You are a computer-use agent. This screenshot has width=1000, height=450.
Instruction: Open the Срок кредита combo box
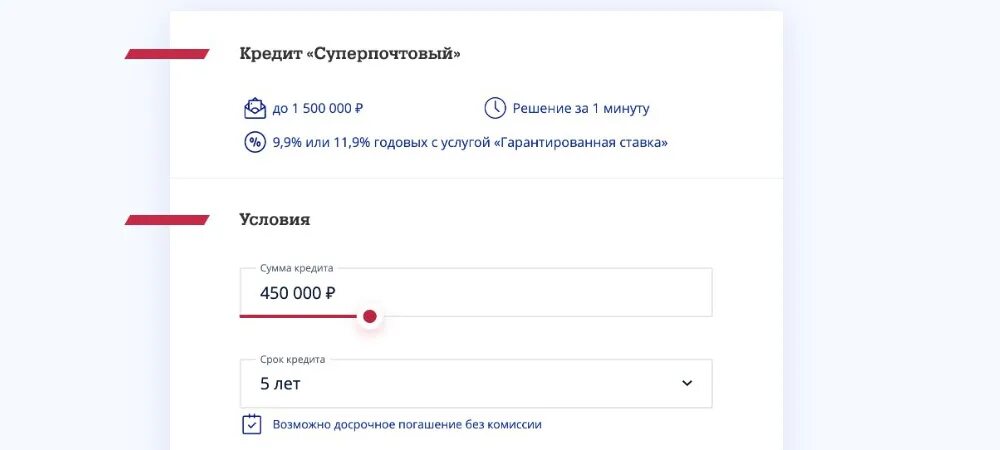click(x=476, y=384)
